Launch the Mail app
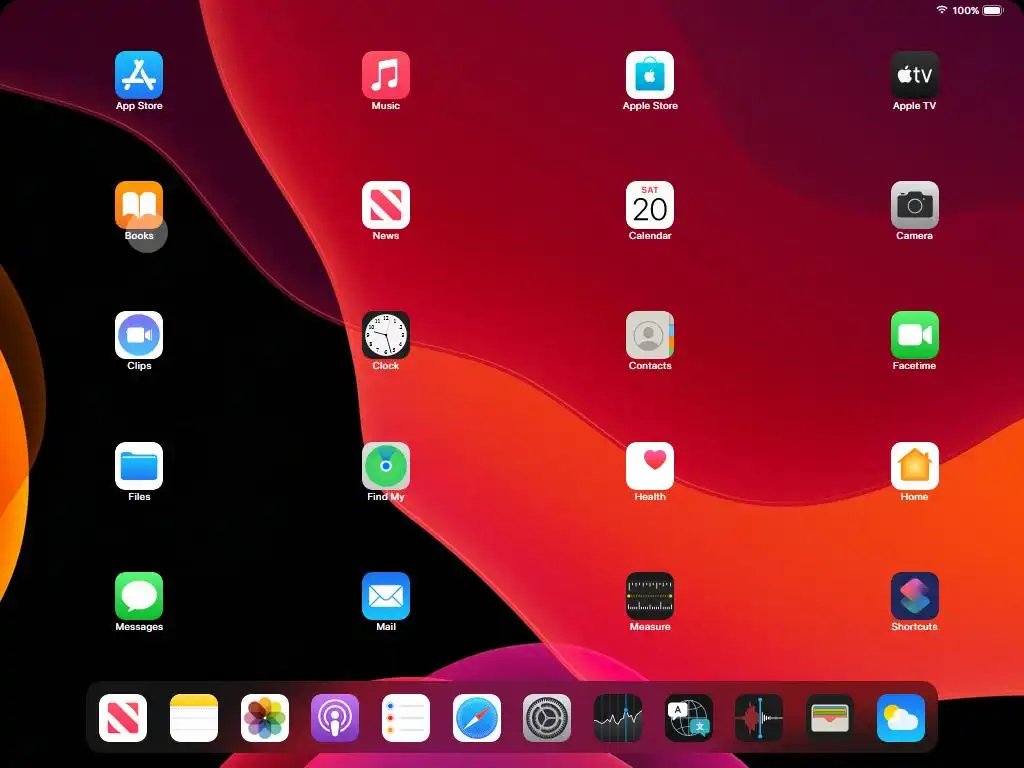1024x768 pixels. (386, 596)
